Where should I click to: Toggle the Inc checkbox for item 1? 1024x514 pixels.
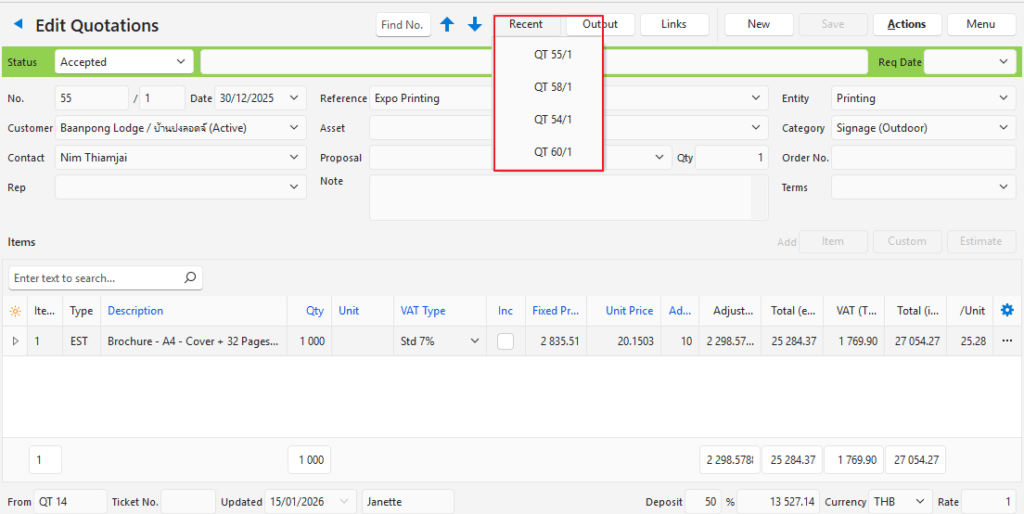click(506, 341)
